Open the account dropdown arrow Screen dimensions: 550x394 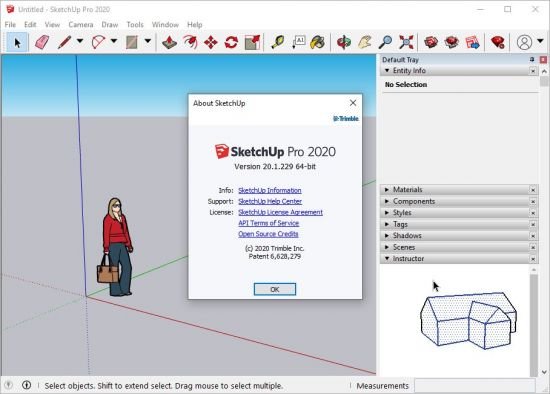coord(540,41)
